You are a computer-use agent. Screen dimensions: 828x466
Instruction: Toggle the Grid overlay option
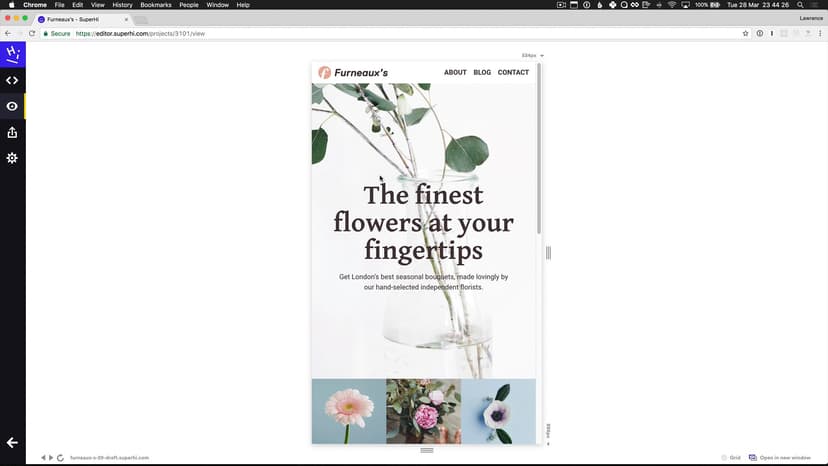(x=731, y=457)
